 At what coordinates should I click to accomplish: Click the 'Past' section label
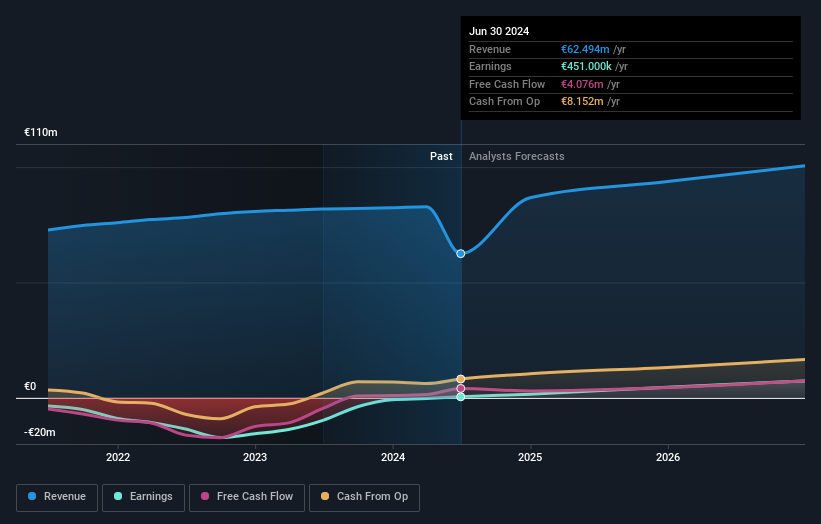[x=441, y=156]
